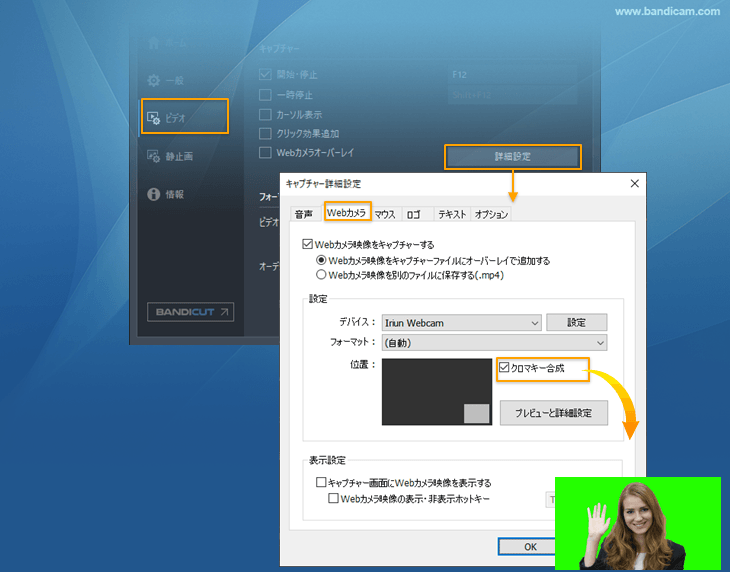
Task: Toggle the クロマキー合成 checkbox
Action: pyautogui.click(x=504, y=368)
